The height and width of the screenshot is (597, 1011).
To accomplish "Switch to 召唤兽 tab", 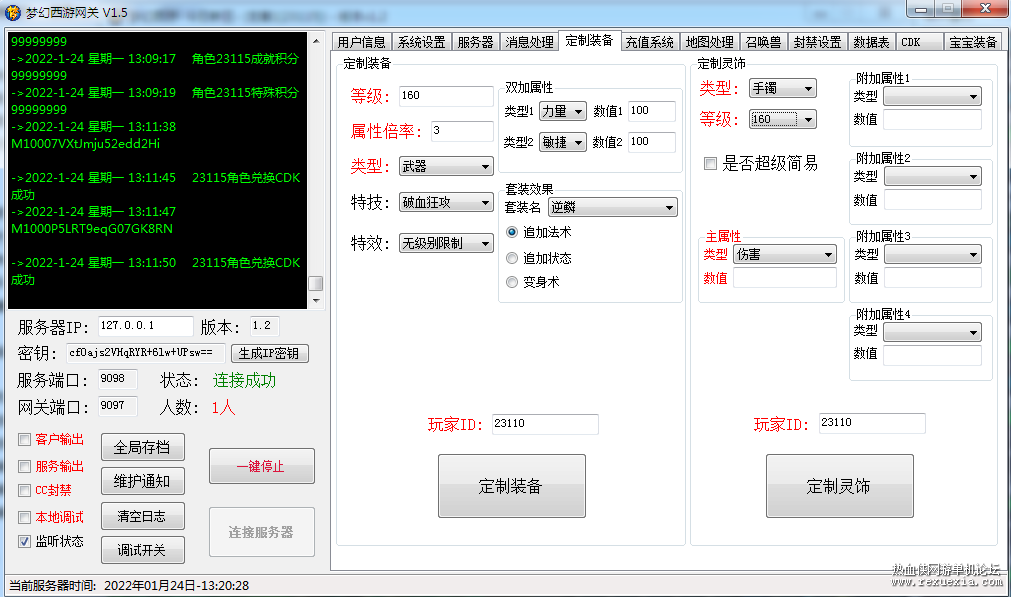I will (x=763, y=42).
